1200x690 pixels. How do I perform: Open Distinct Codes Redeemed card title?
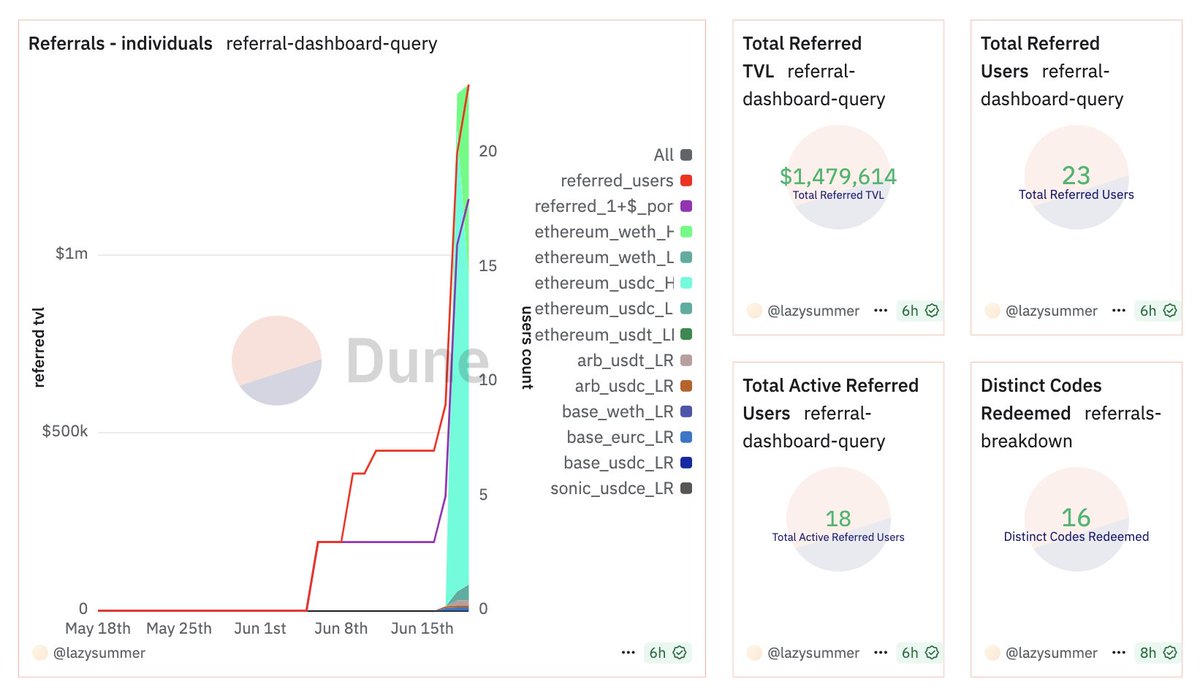(x=1041, y=399)
